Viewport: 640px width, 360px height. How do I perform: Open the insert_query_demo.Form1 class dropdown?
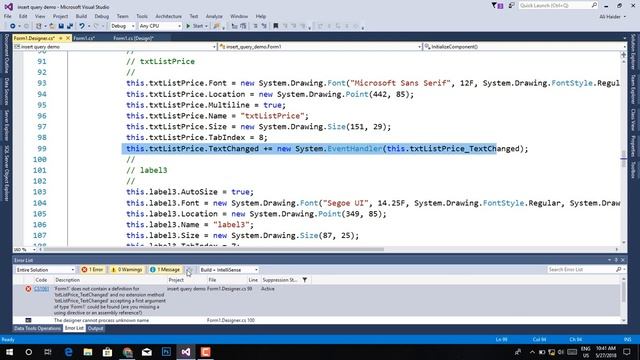pyautogui.click(x=320, y=47)
